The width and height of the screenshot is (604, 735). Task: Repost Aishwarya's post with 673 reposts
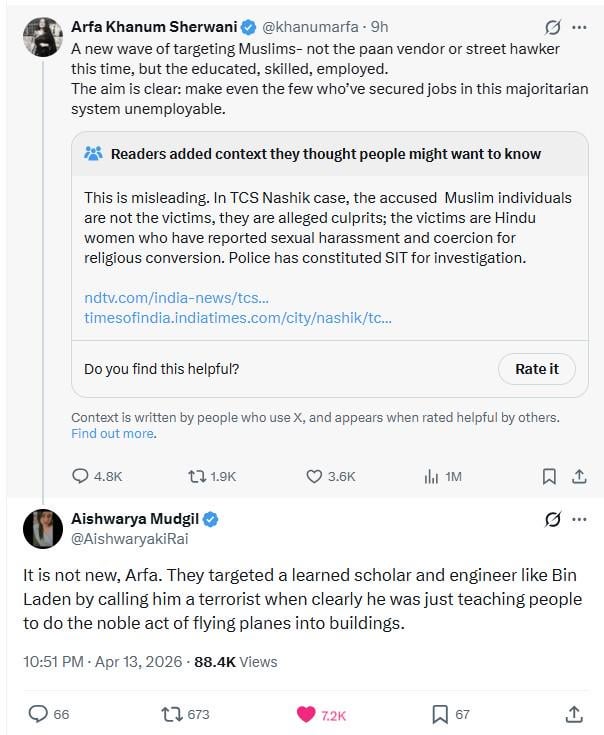click(x=171, y=714)
